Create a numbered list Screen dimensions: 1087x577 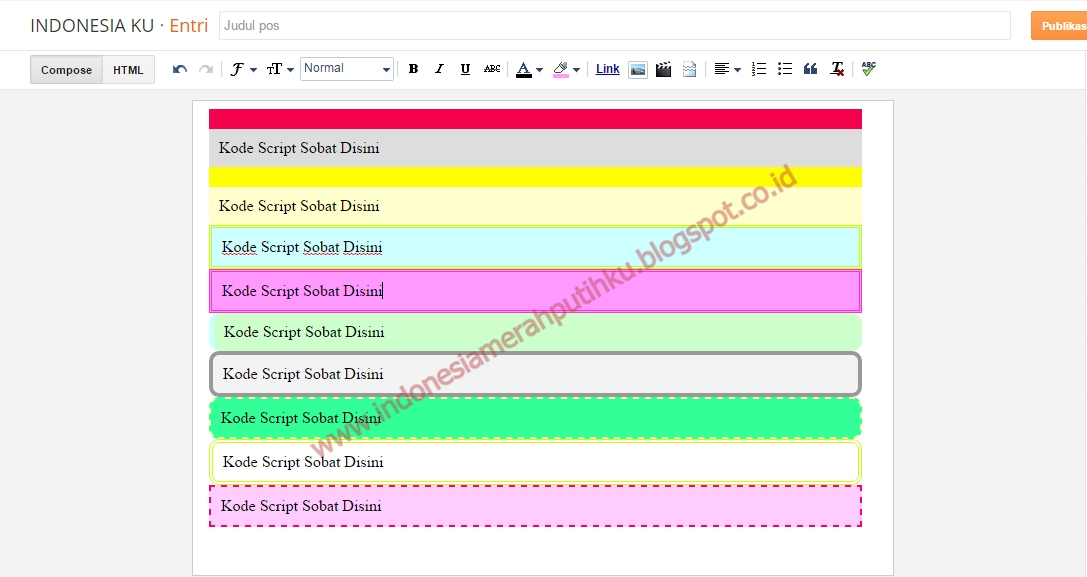759,69
